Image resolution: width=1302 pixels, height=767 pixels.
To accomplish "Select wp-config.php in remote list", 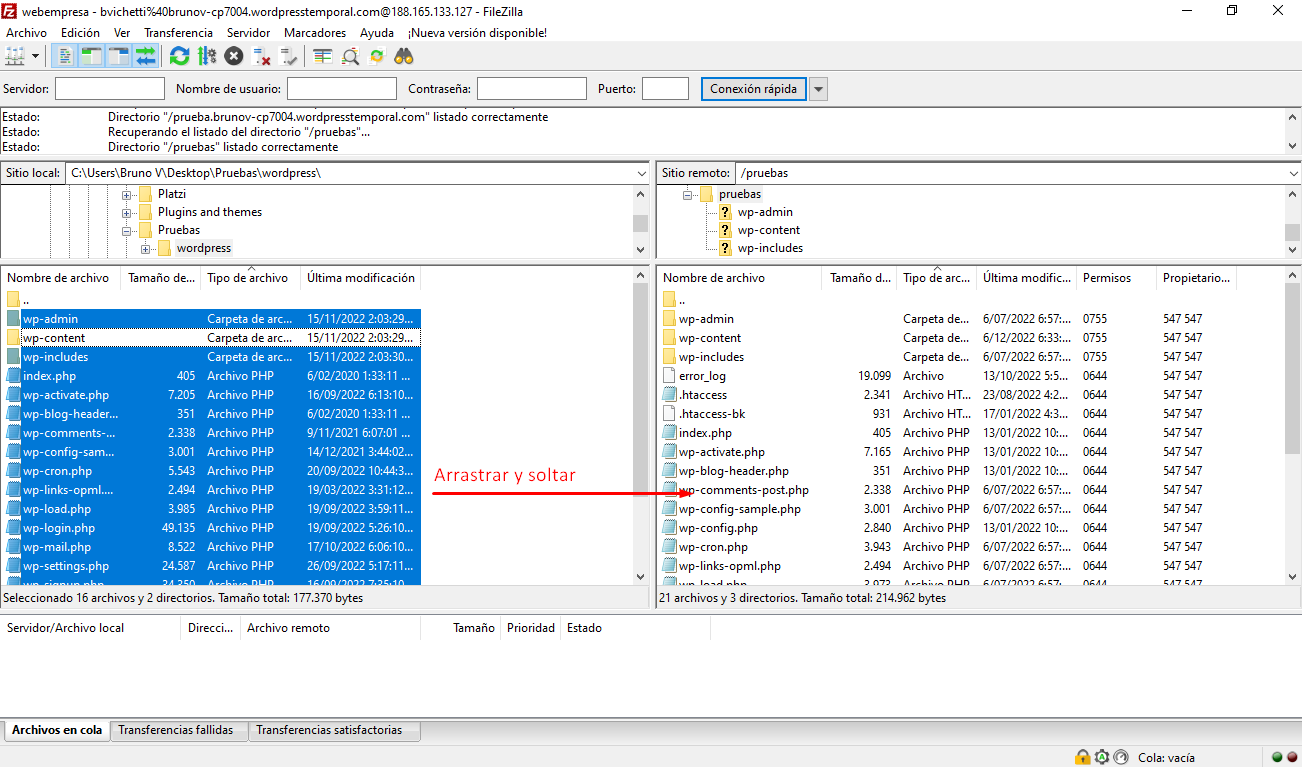I will tap(718, 528).
